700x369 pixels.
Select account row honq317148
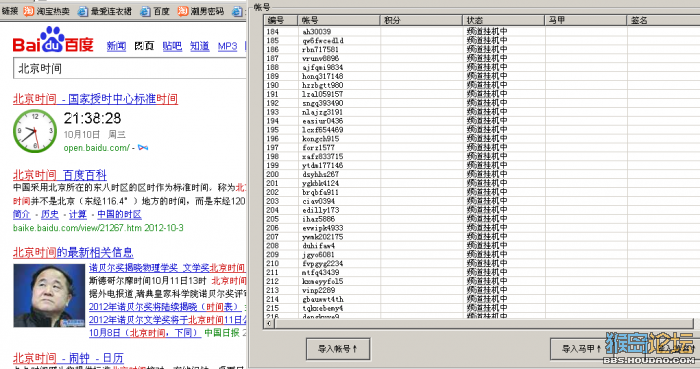point(482,76)
